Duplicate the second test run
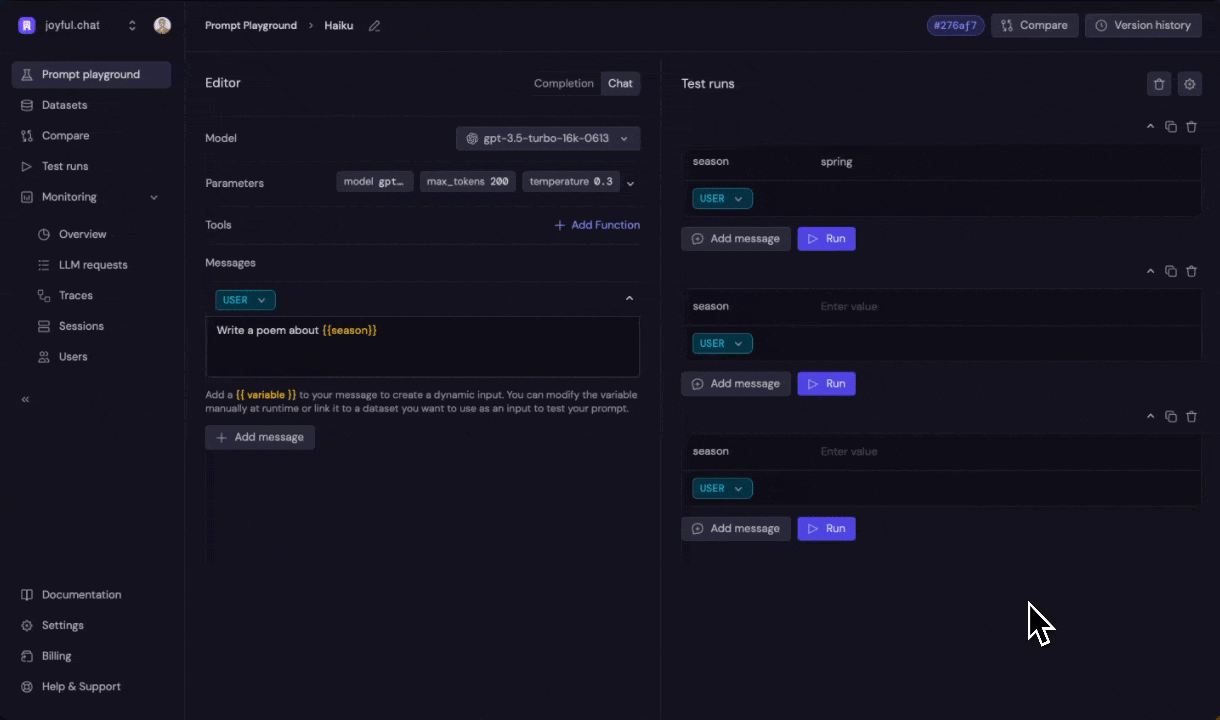 coord(1171,271)
